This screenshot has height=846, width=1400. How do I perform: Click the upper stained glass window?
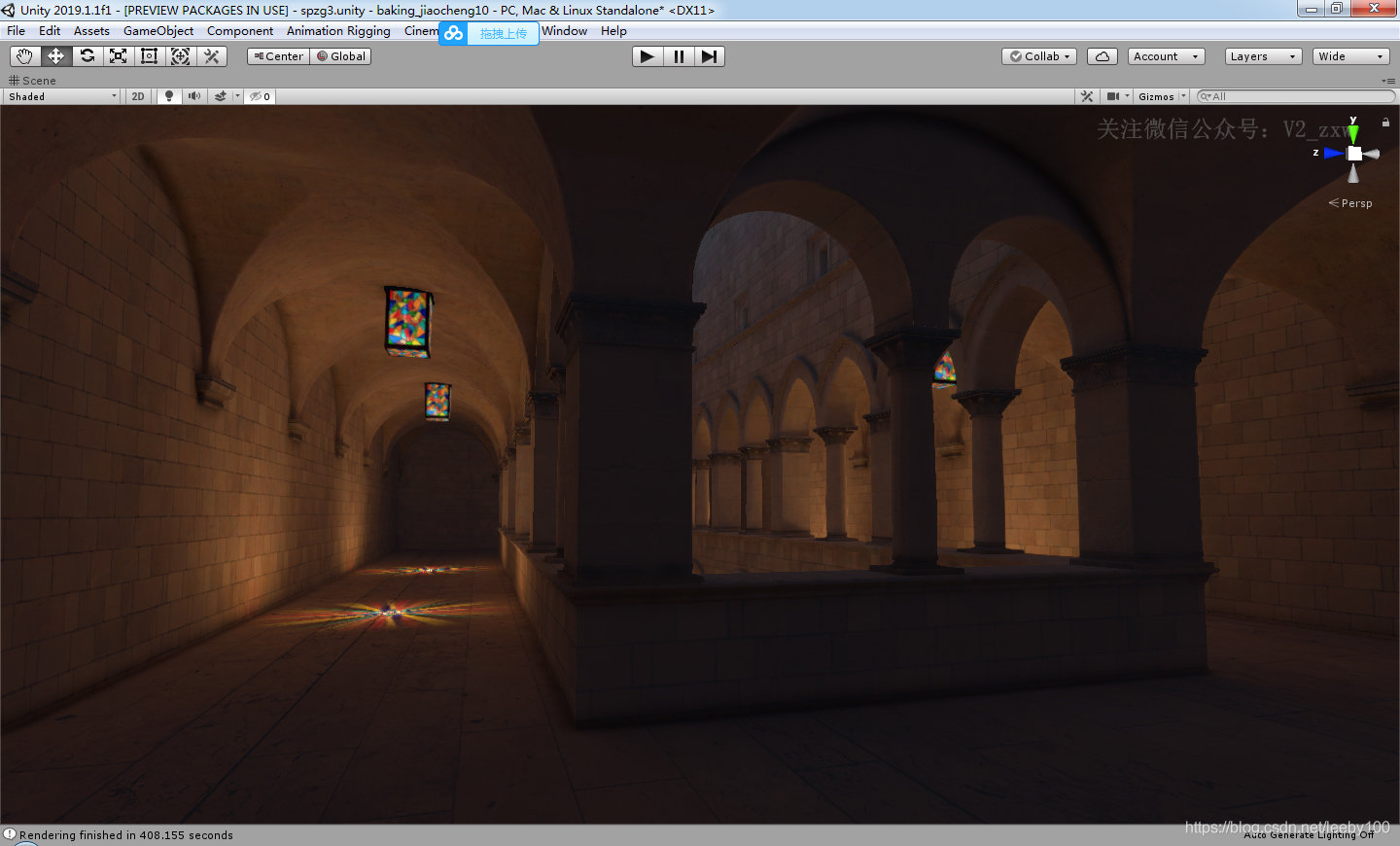[408, 322]
